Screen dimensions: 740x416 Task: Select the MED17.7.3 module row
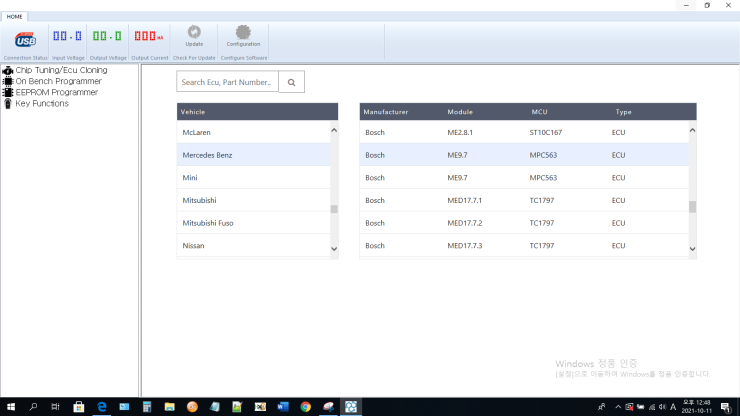click(x=524, y=246)
